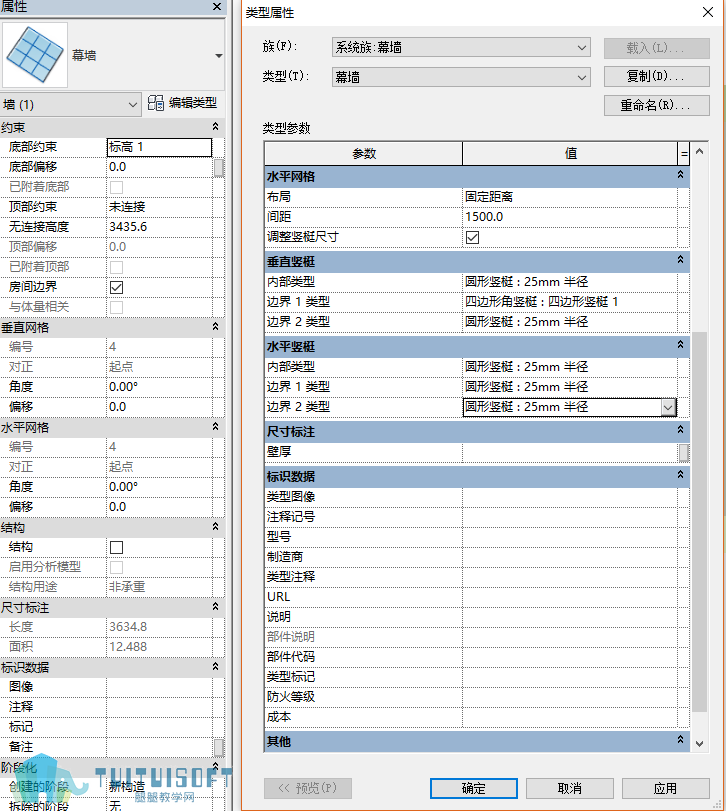Click the 垂直竖梃 内部类型 value cell
The image size is (726, 811).
(570, 282)
